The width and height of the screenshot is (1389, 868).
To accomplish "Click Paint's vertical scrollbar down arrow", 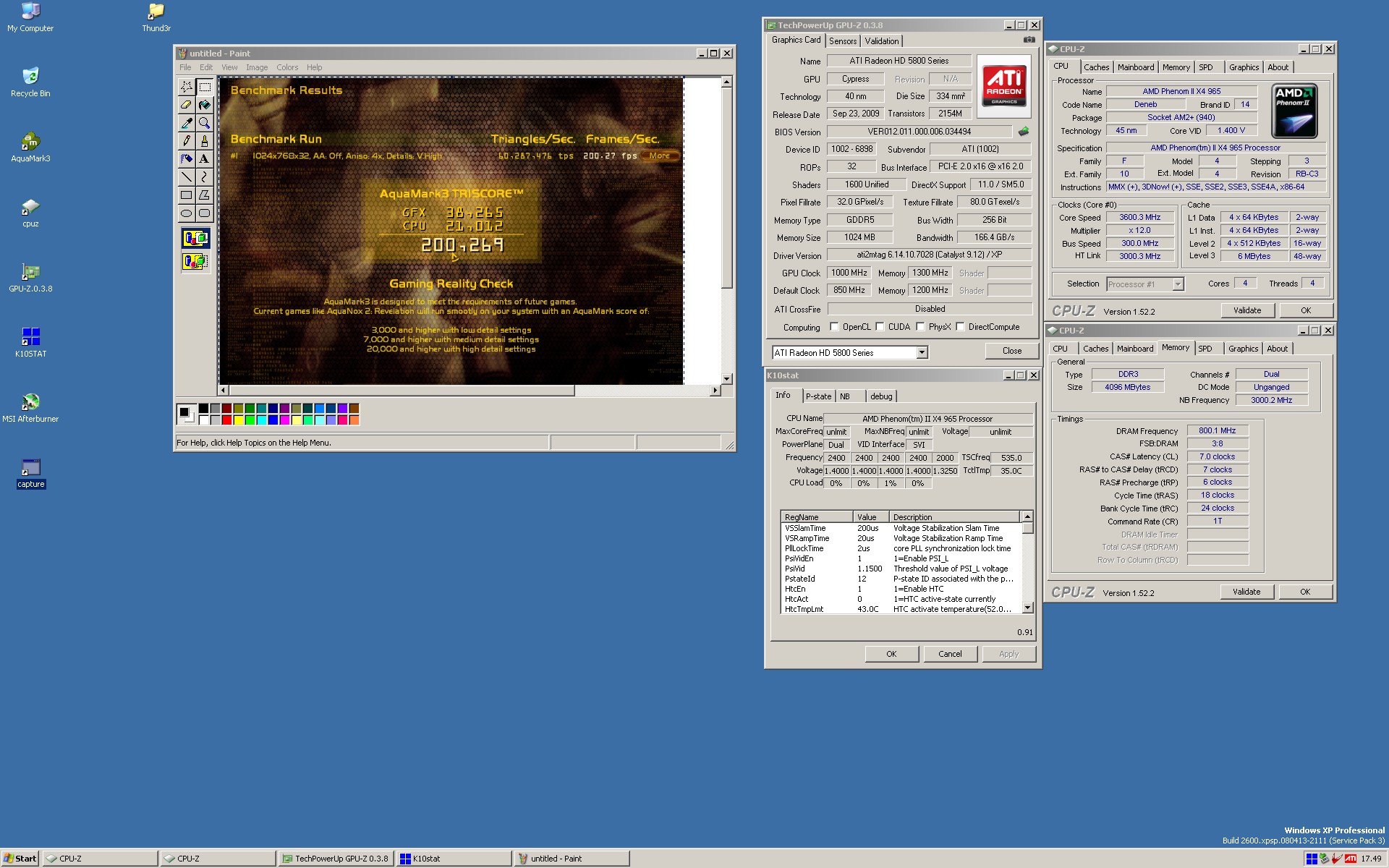I will point(726,379).
